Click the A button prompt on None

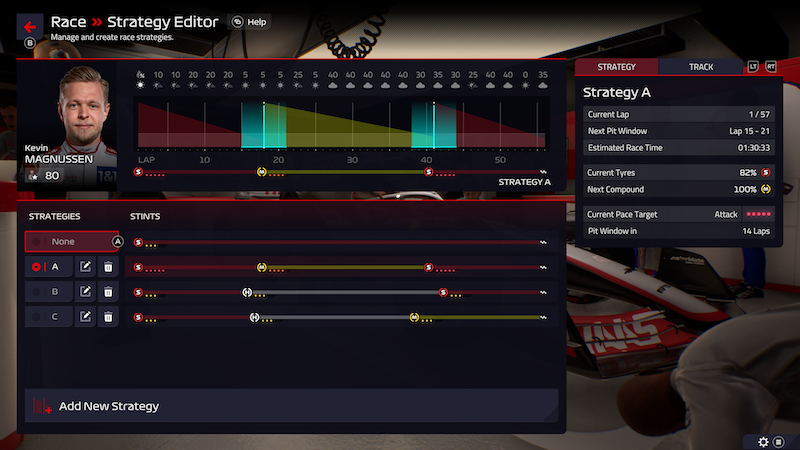tap(117, 241)
